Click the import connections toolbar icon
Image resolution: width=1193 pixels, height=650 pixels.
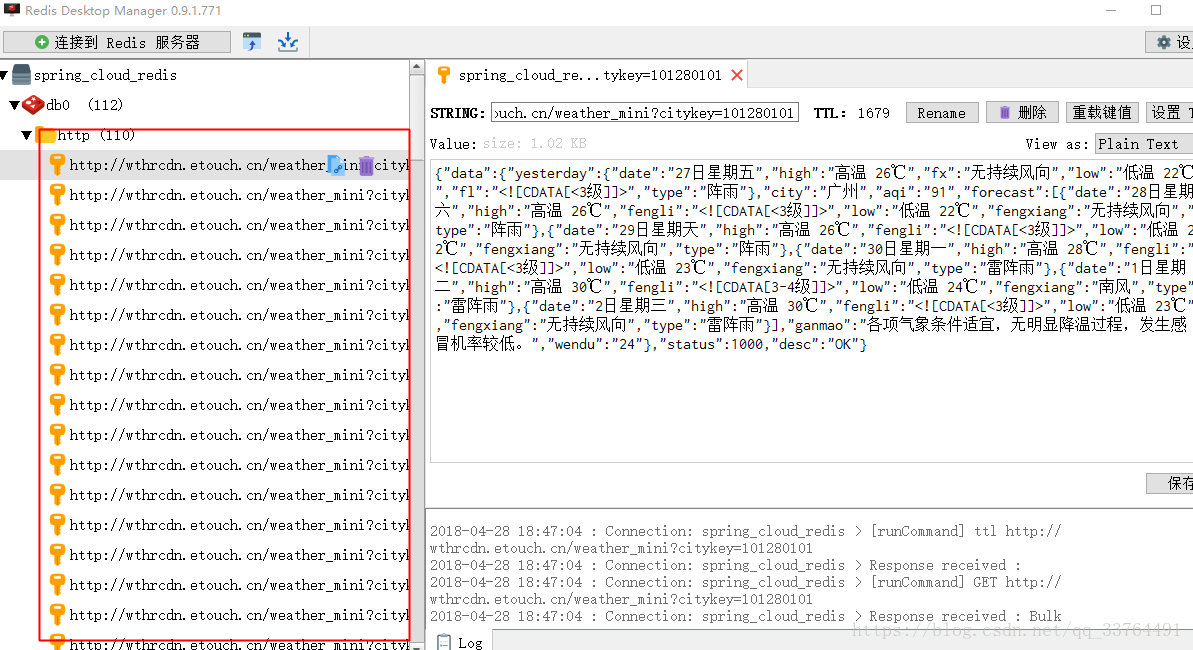point(252,42)
